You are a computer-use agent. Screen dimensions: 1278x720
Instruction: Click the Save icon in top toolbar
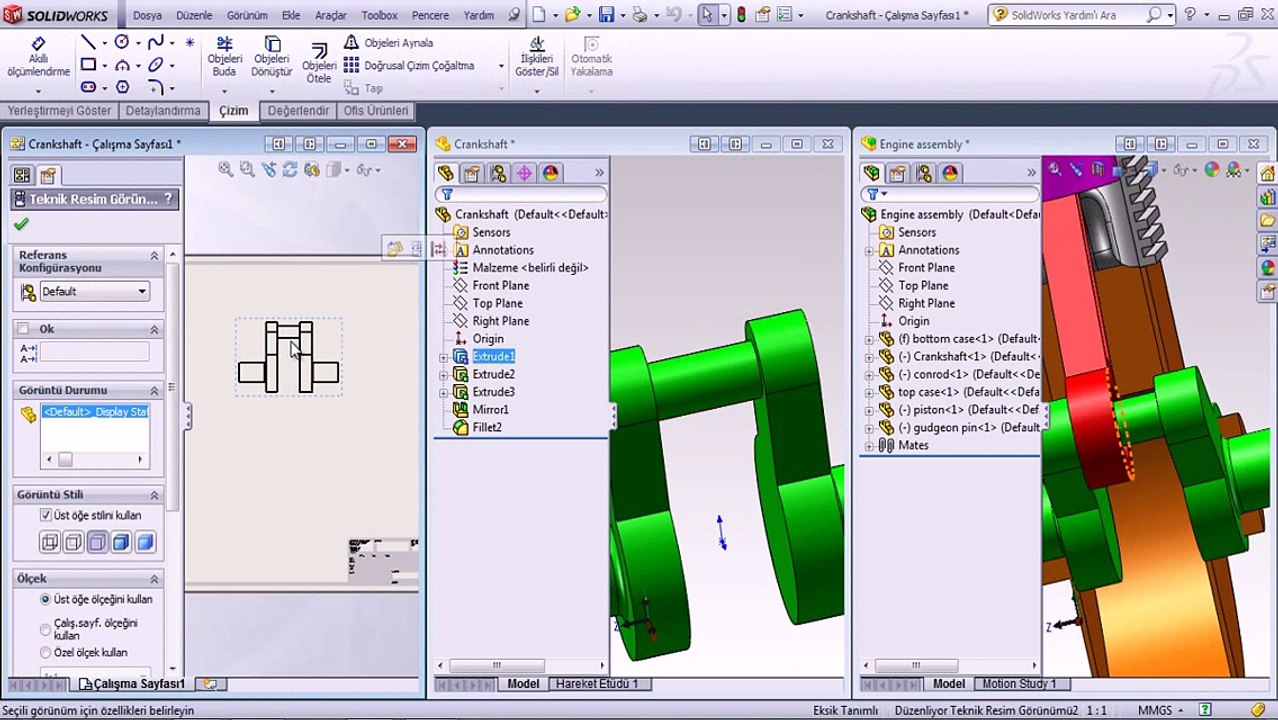tap(606, 15)
